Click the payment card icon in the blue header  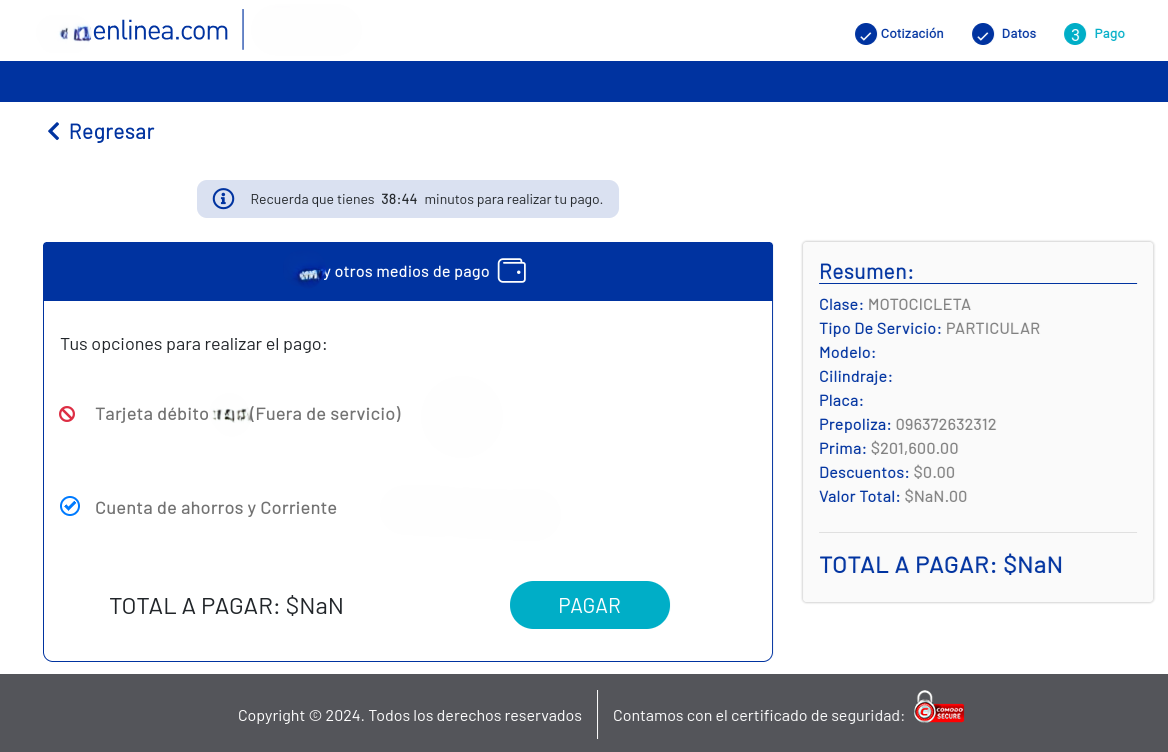point(511,270)
